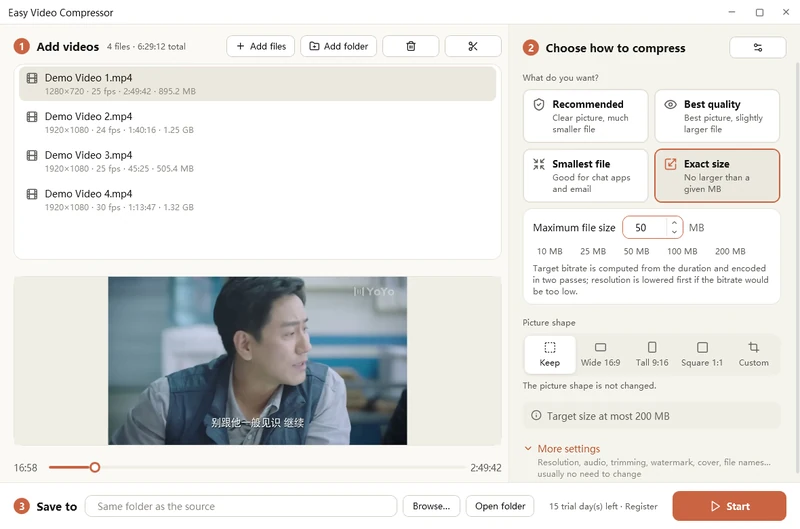Screen dimensions: 800x529
Task: Open the compression settings sliders icon
Action: 758,47
